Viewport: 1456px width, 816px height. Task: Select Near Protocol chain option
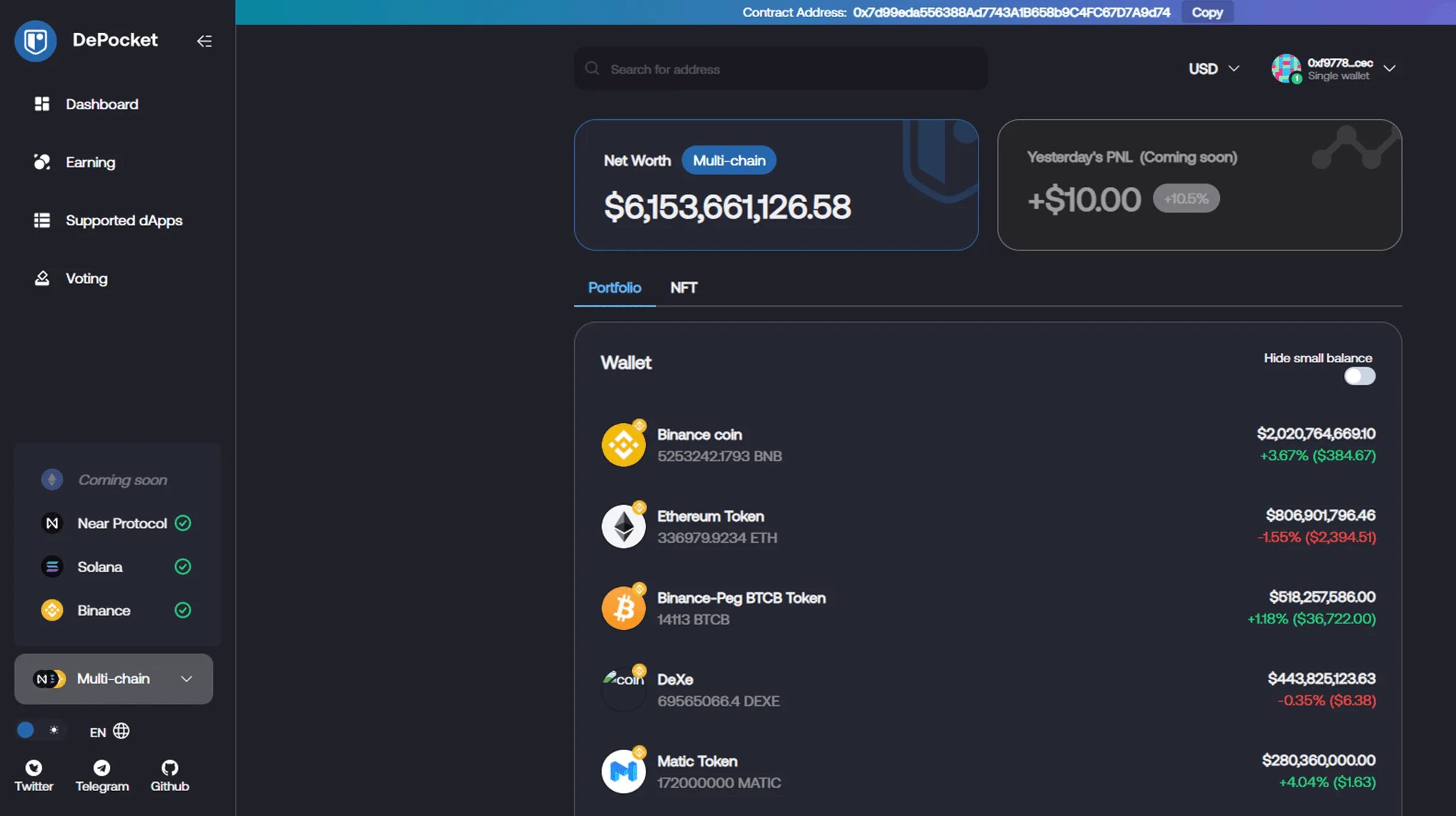pyautogui.click(x=122, y=523)
